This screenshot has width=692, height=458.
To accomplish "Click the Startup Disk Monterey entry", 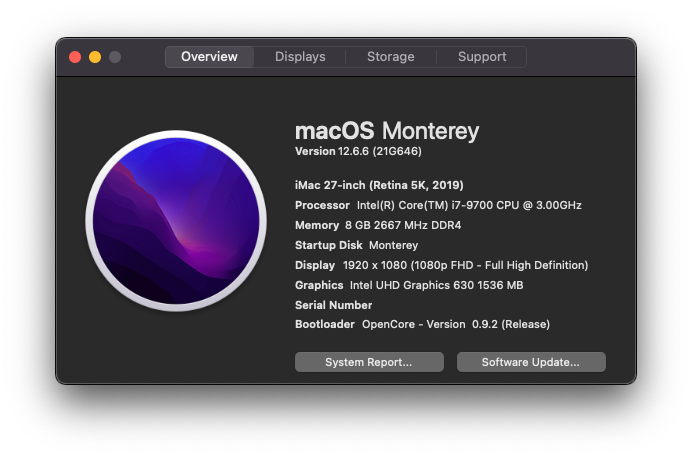I will [x=357, y=245].
